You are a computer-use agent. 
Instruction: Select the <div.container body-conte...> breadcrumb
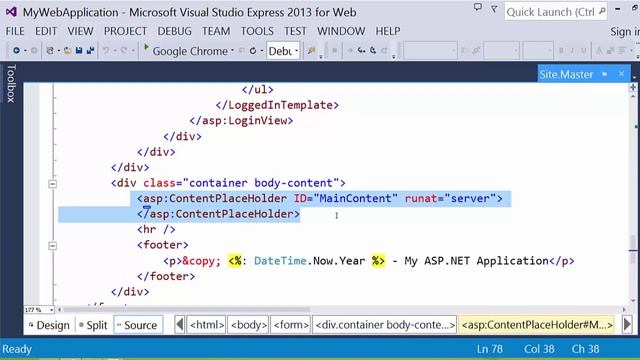pos(384,325)
